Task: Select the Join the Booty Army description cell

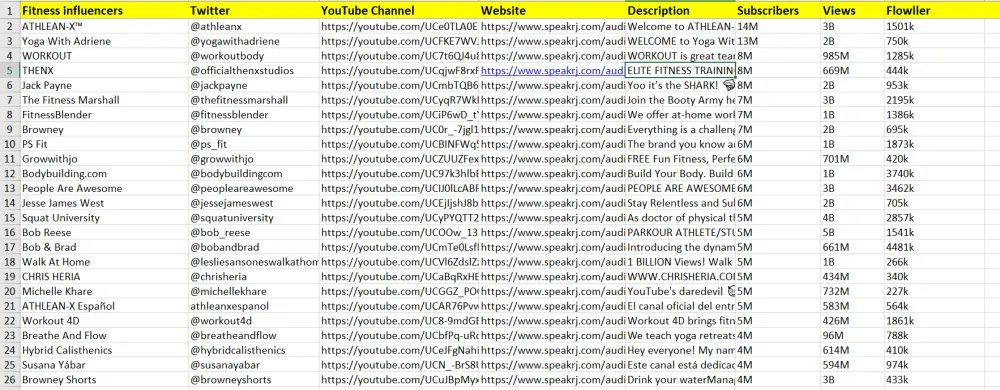Action: [x=680, y=100]
